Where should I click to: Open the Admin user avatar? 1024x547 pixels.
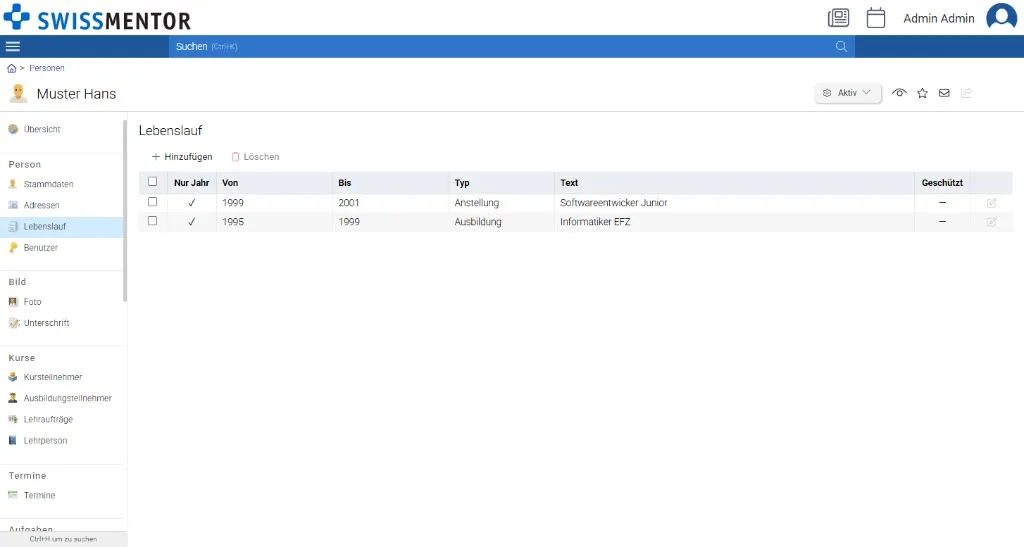pyautogui.click(x=1001, y=17)
